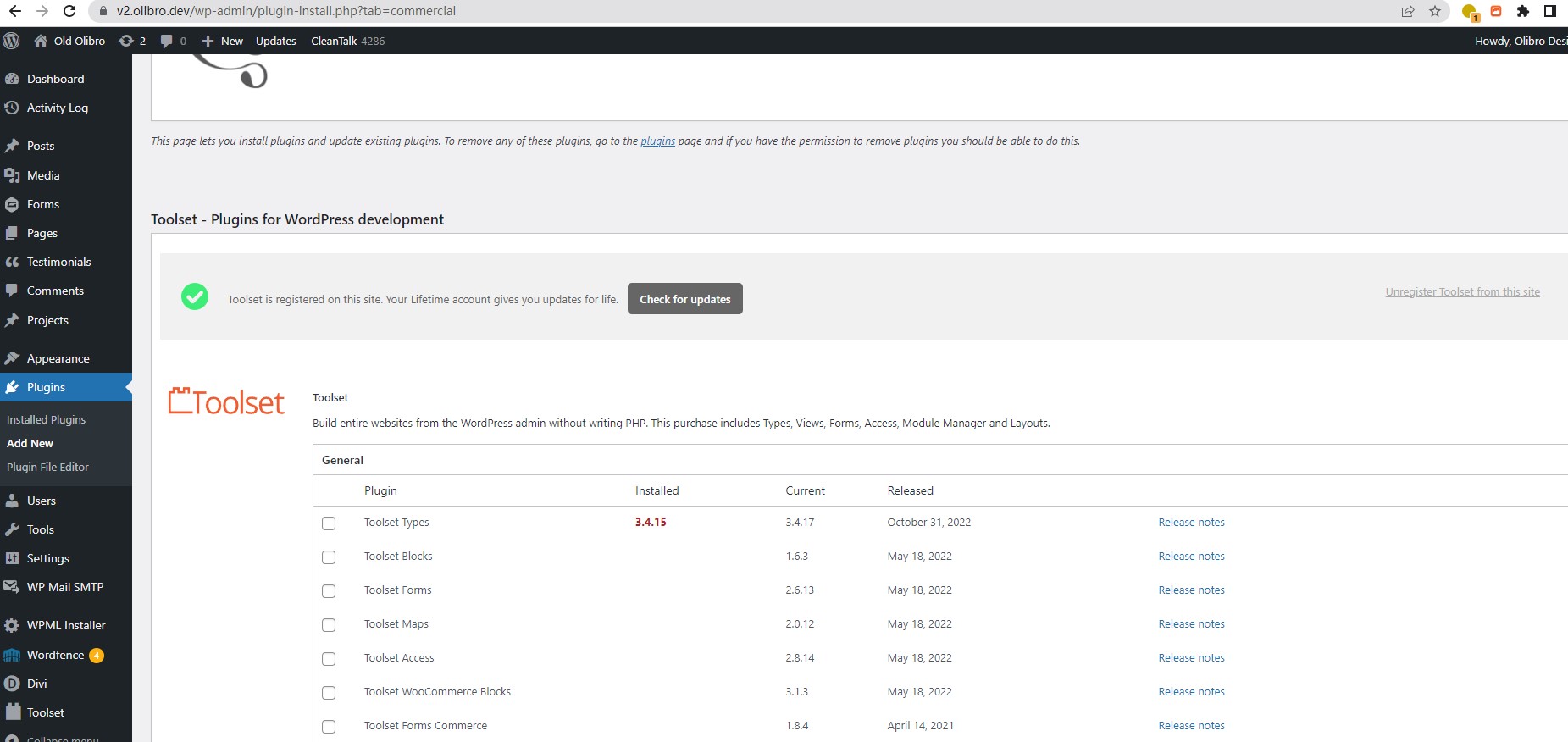Image resolution: width=1568 pixels, height=742 pixels.
Task: Click the Toolset icon in sidebar
Action: point(12,712)
